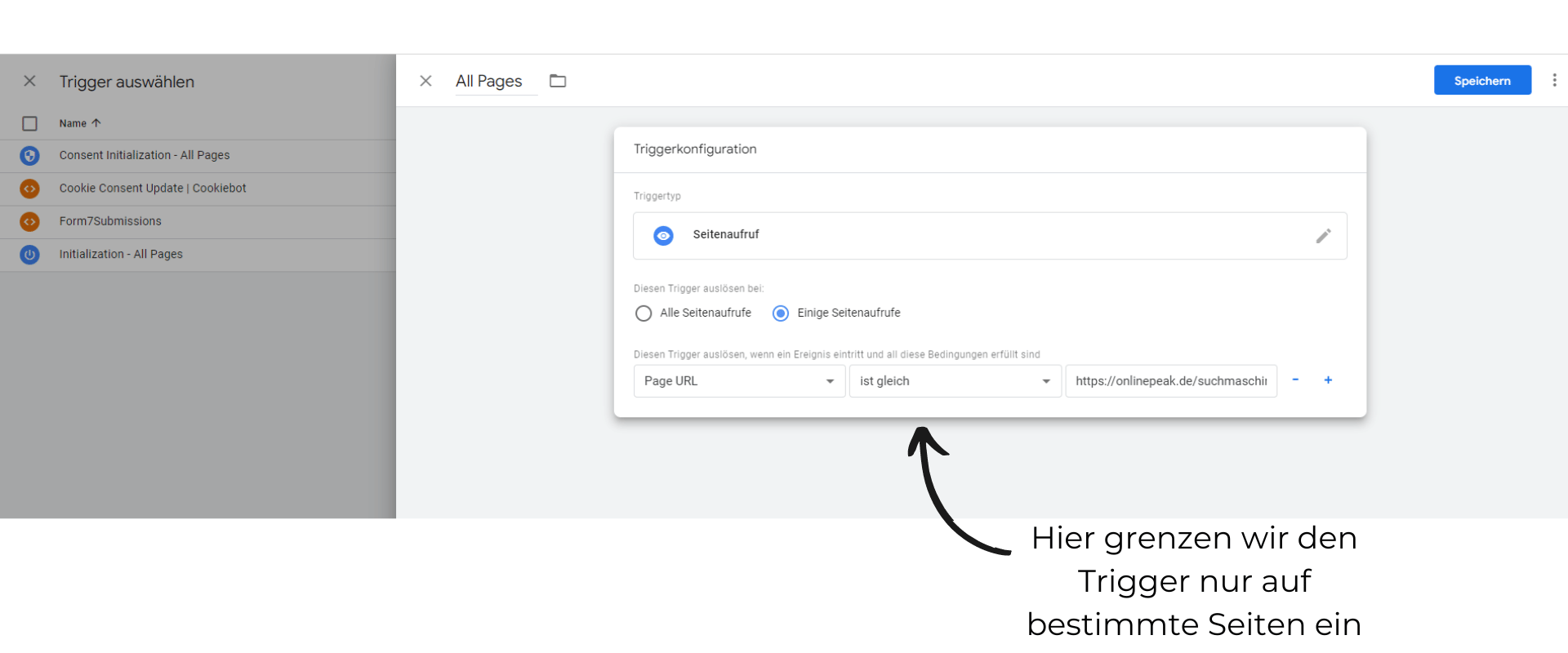Click Cookie Consent Update Cookiebot icon
1568x653 pixels.
coord(29,189)
